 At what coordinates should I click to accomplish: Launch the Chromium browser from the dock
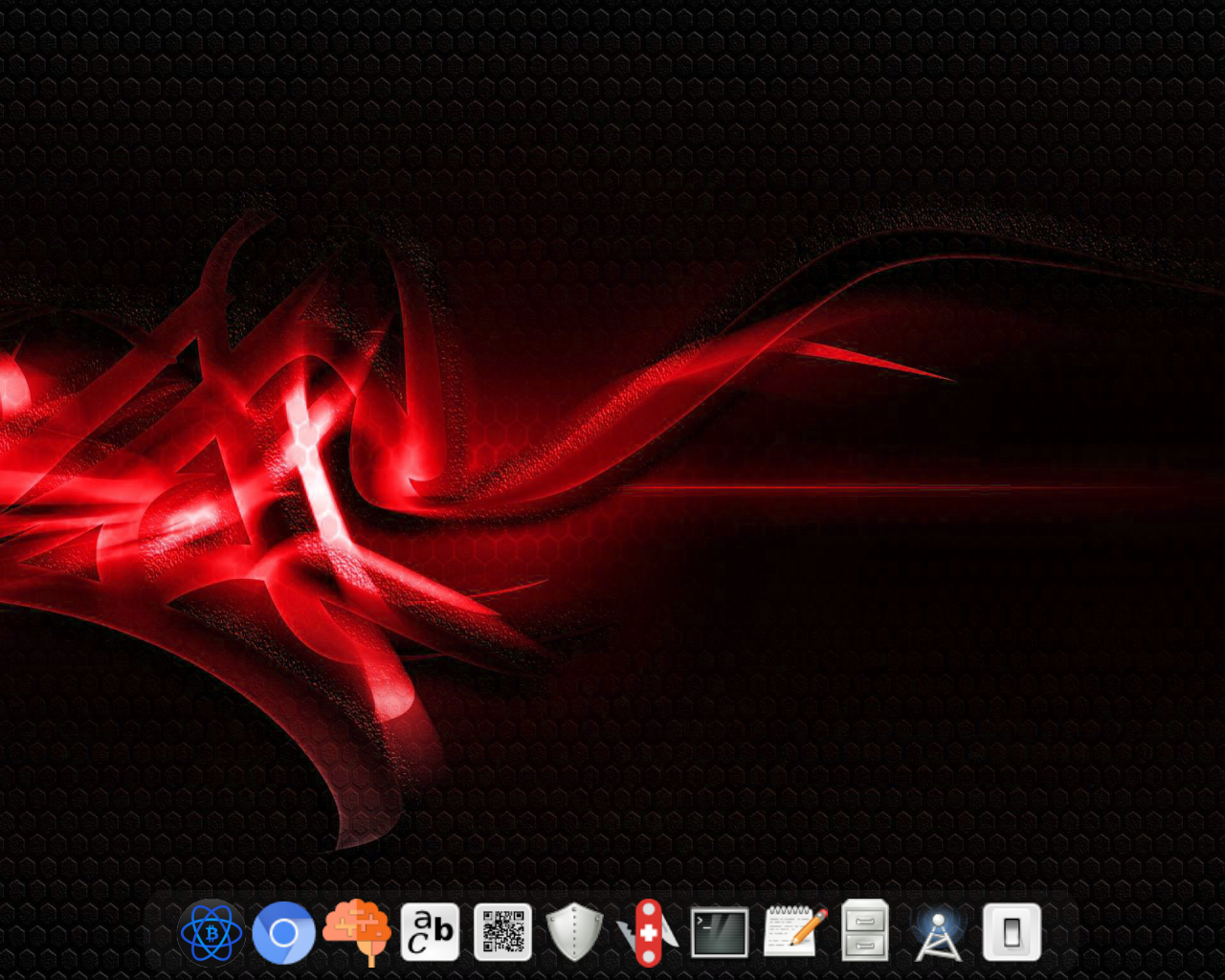[283, 932]
